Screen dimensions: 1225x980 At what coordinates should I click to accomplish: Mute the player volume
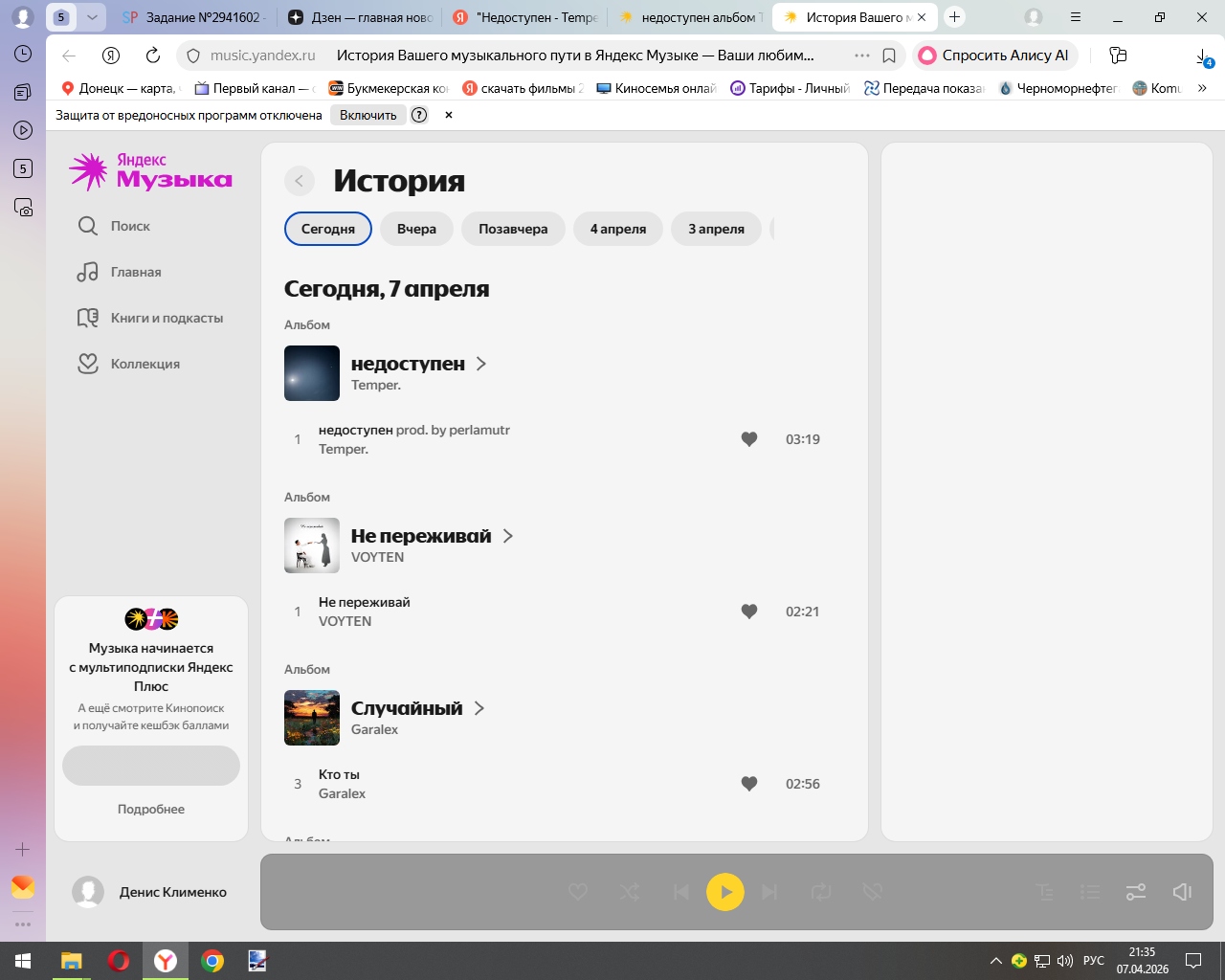click(1182, 892)
